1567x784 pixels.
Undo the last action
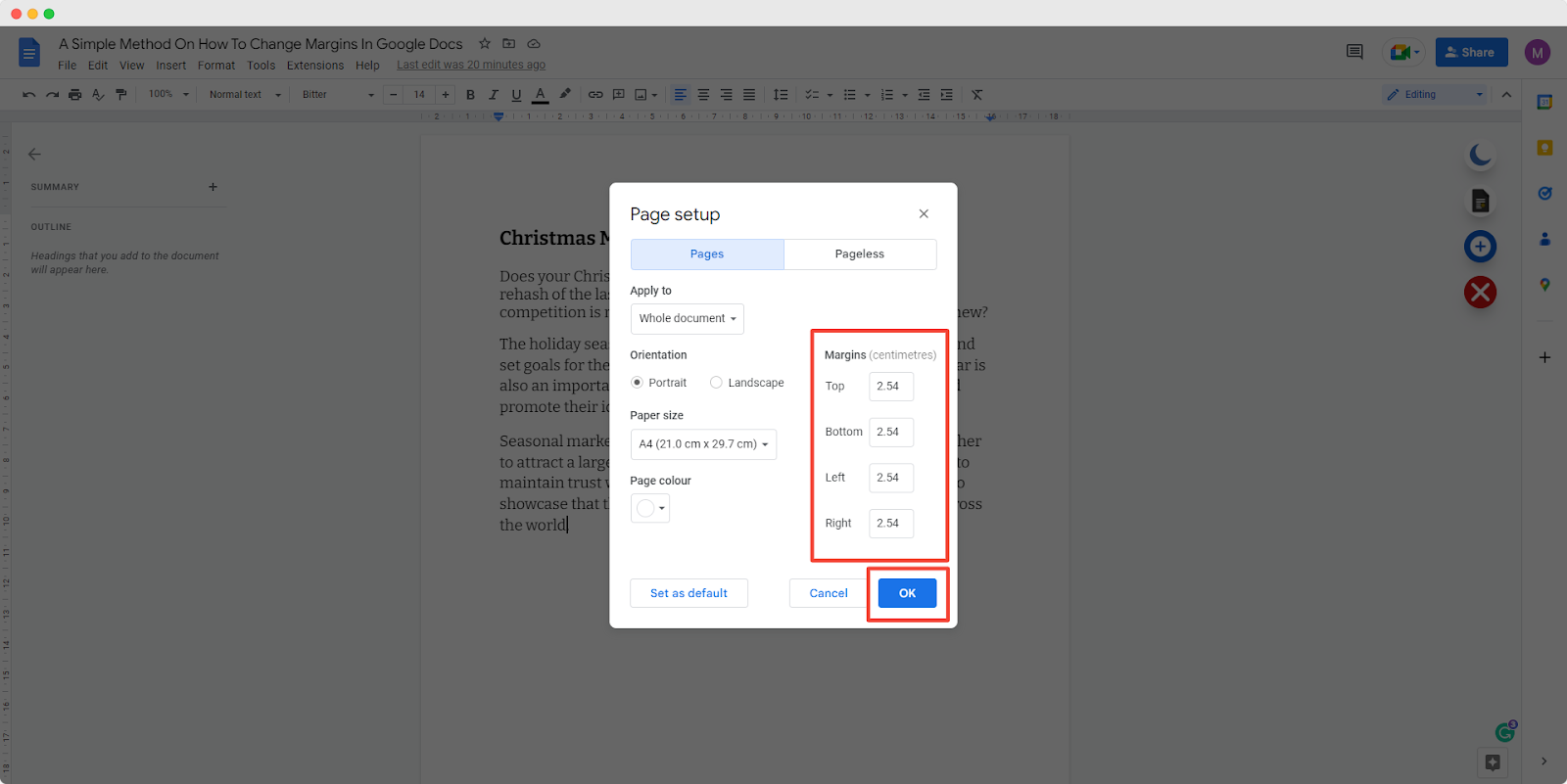click(29, 95)
